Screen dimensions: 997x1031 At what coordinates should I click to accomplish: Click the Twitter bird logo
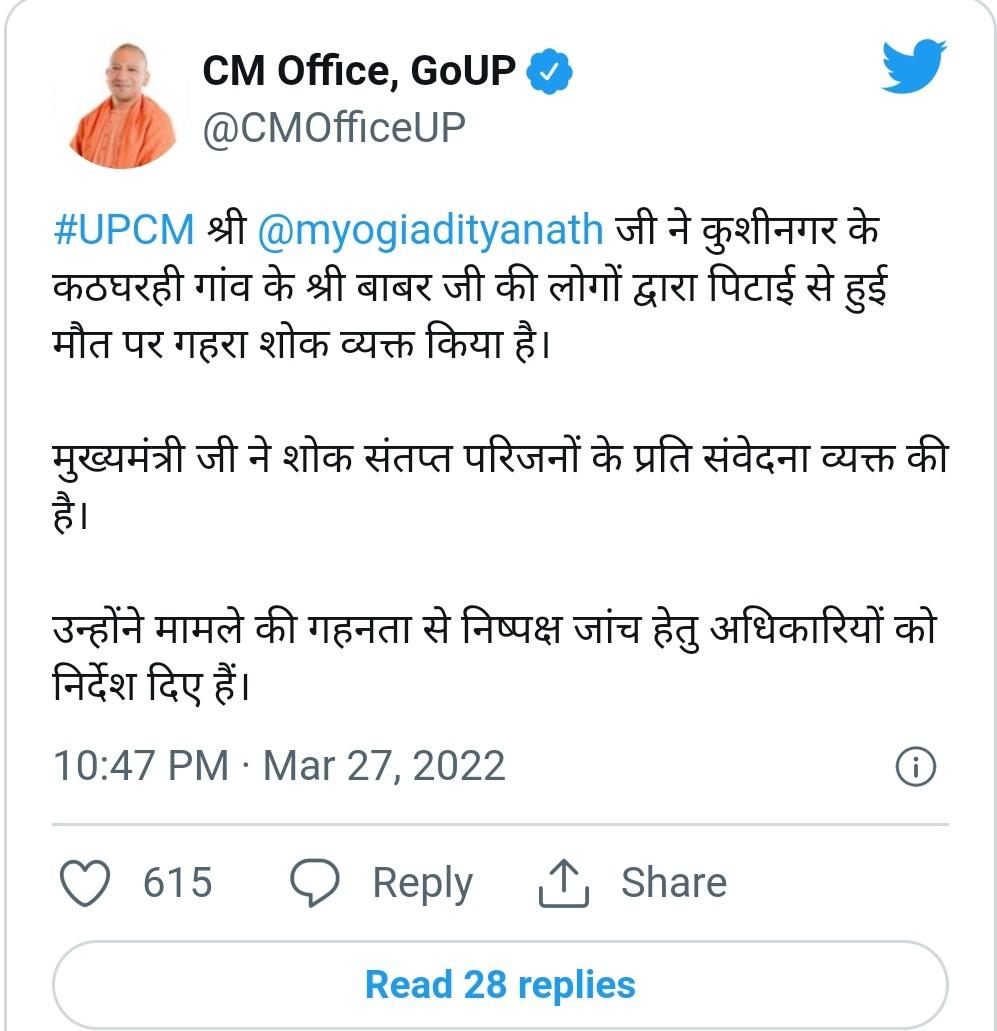click(x=913, y=68)
